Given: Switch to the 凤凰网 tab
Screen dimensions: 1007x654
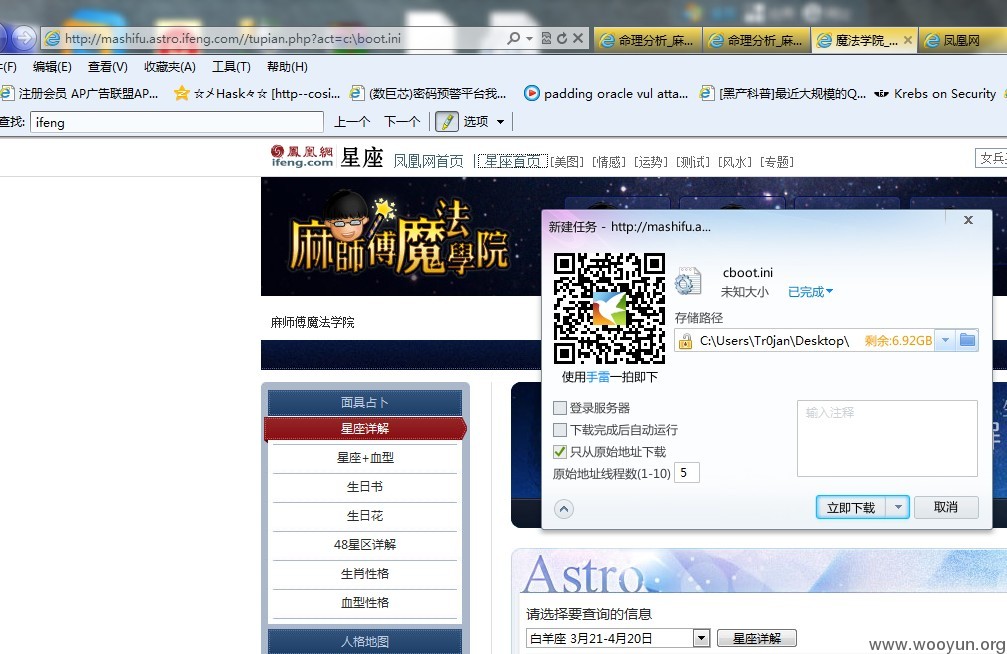Looking at the screenshot, I should click(x=961, y=40).
